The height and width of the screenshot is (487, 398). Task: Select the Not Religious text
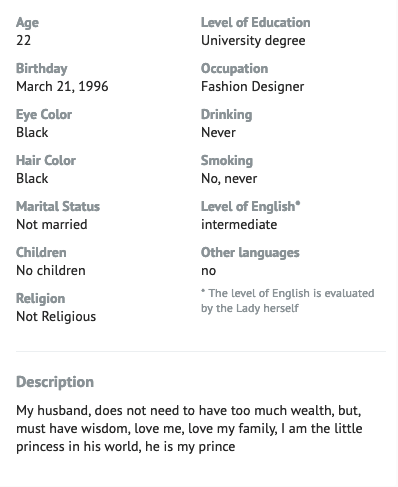click(x=56, y=317)
